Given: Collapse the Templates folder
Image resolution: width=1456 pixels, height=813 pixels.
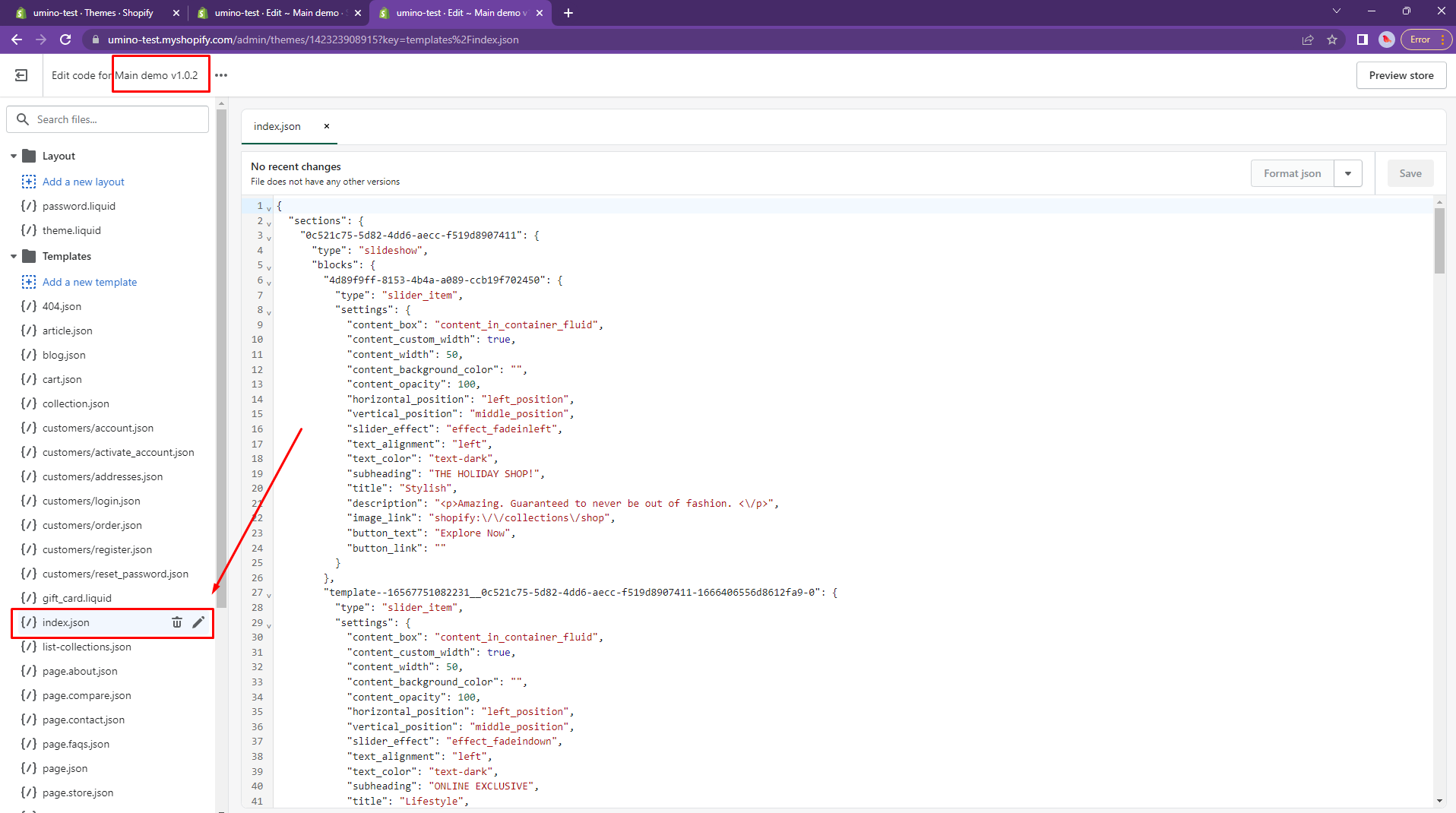Looking at the screenshot, I should tap(14, 256).
